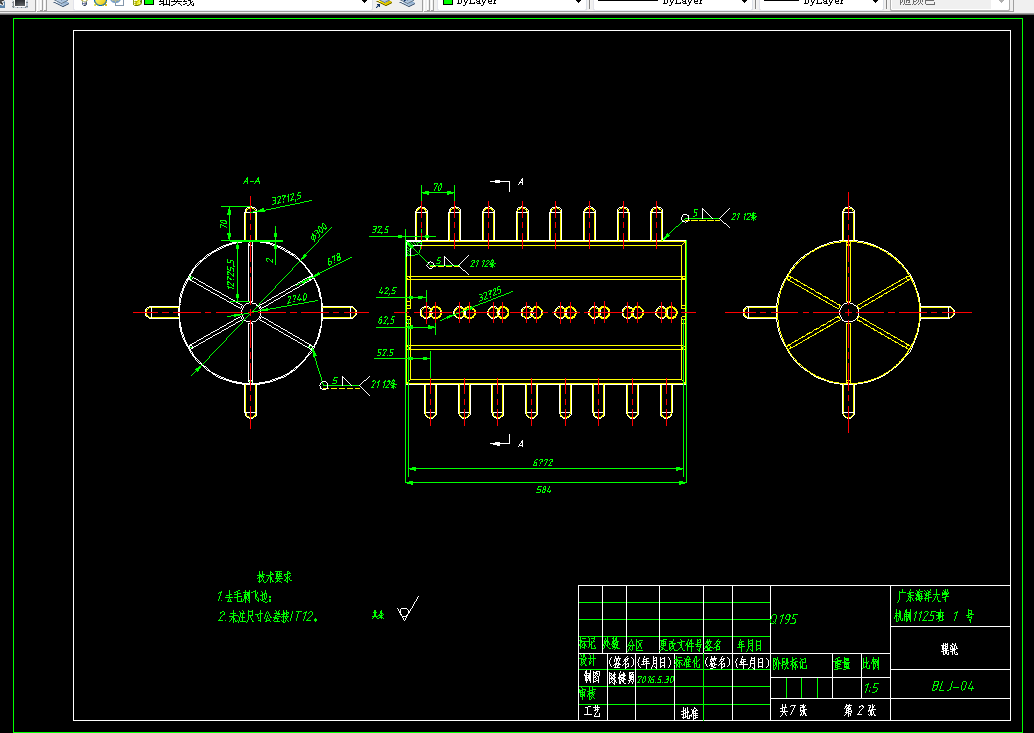Select the 阶段标记 cell text
Viewport: 1034px width, 733px height.
point(789,664)
